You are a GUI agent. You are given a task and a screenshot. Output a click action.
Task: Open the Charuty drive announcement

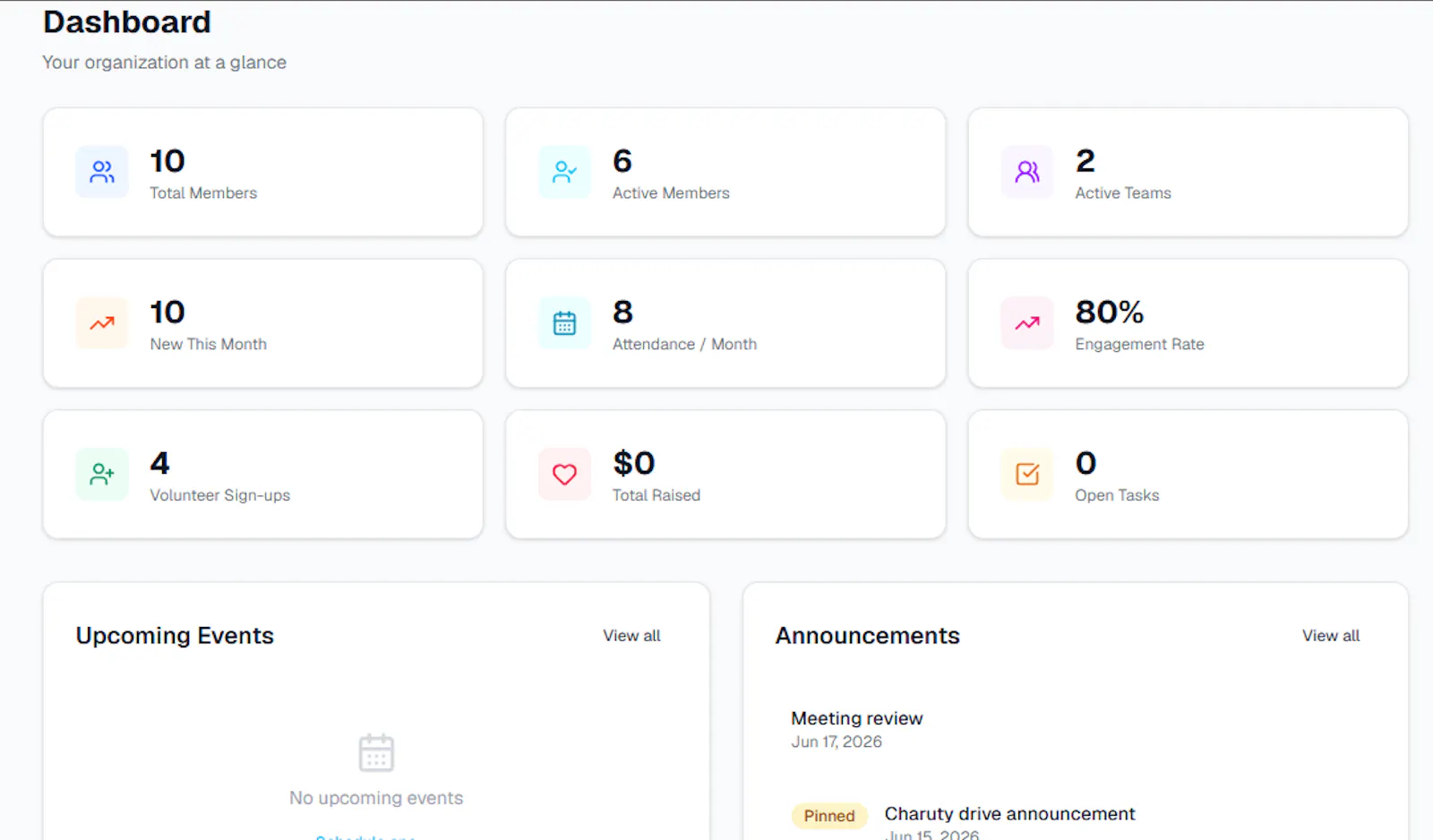pos(1009,814)
